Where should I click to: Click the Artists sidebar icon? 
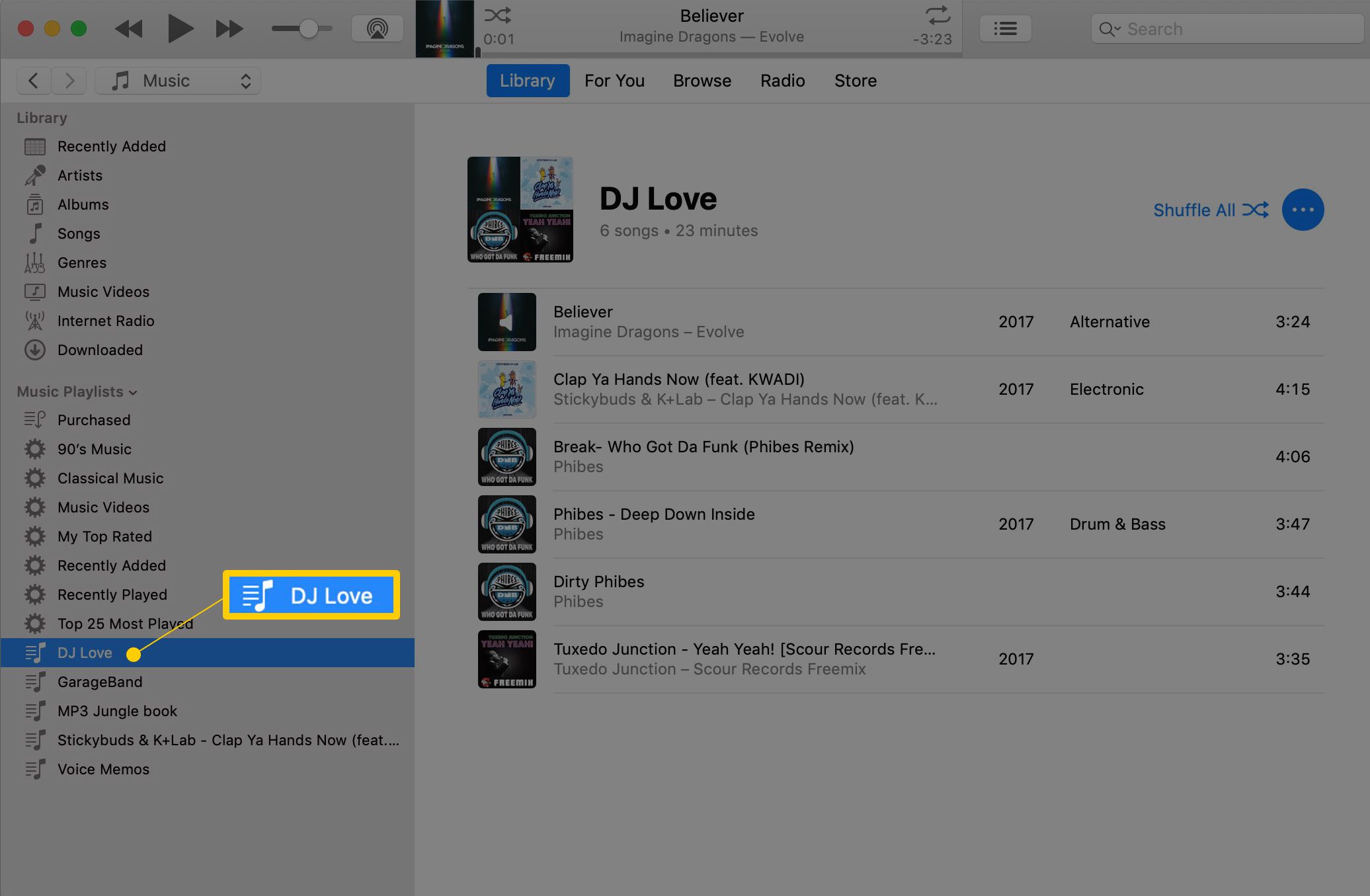point(34,175)
